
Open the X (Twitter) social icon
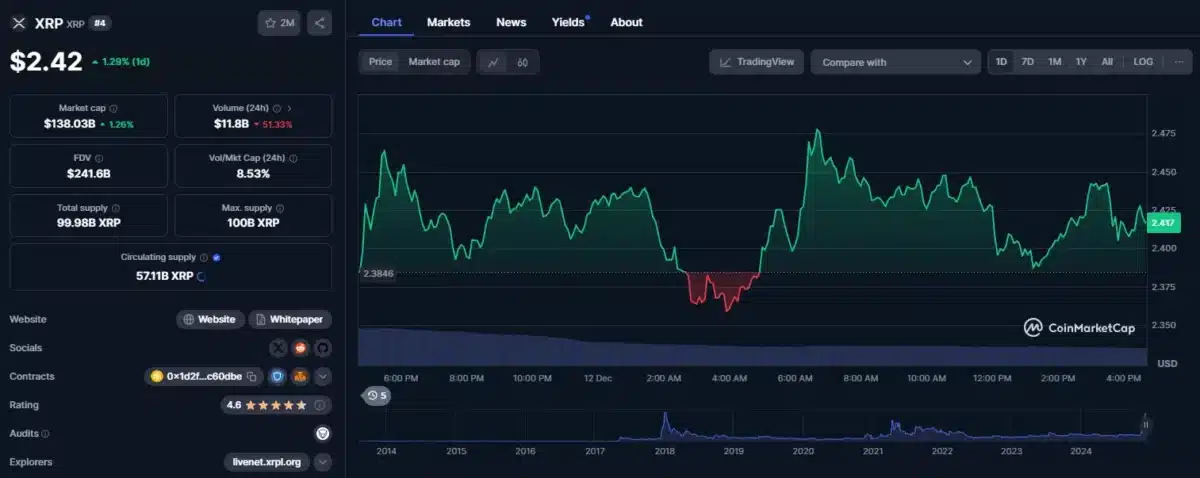coord(279,348)
